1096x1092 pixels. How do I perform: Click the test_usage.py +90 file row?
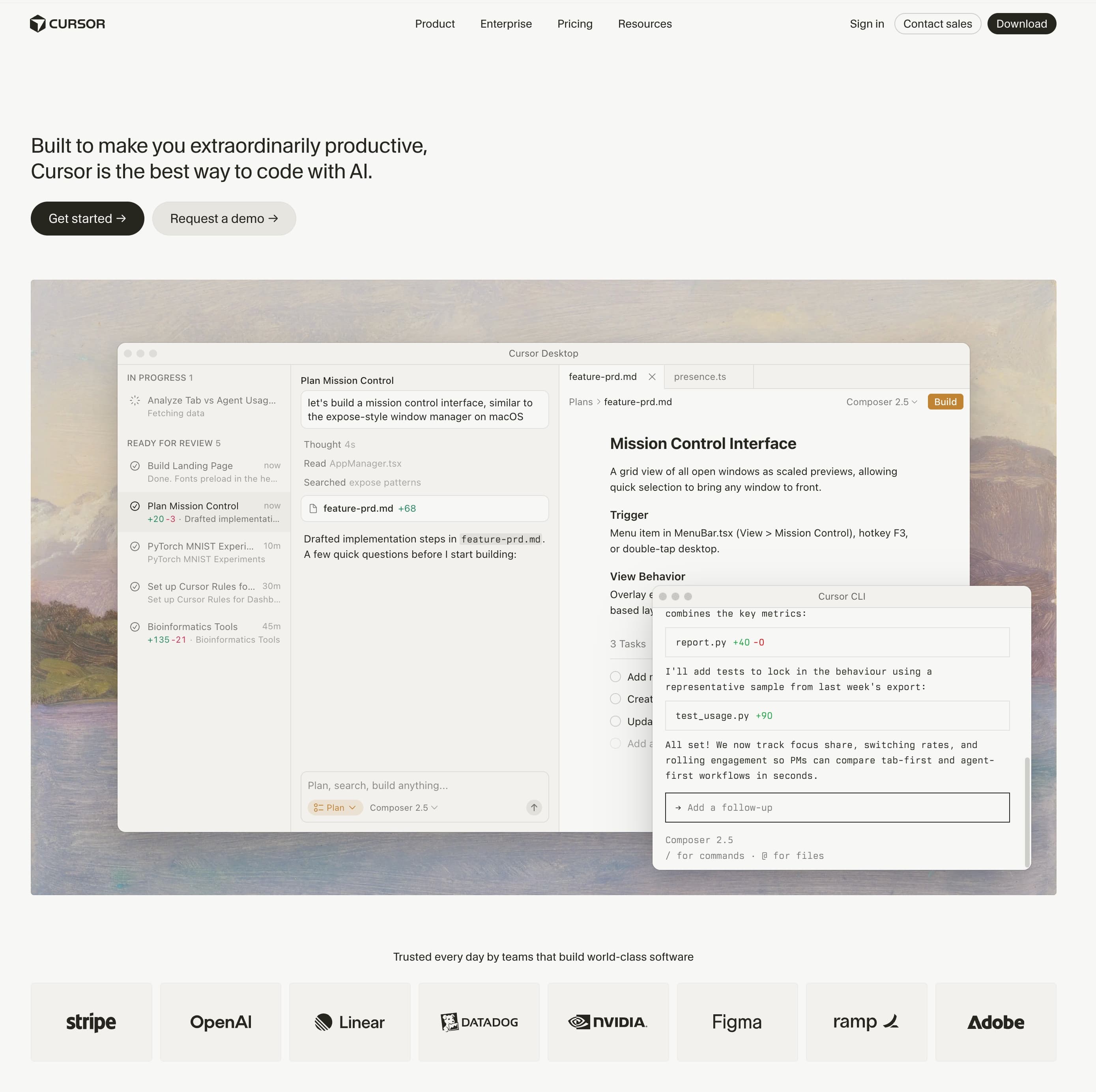(x=837, y=715)
